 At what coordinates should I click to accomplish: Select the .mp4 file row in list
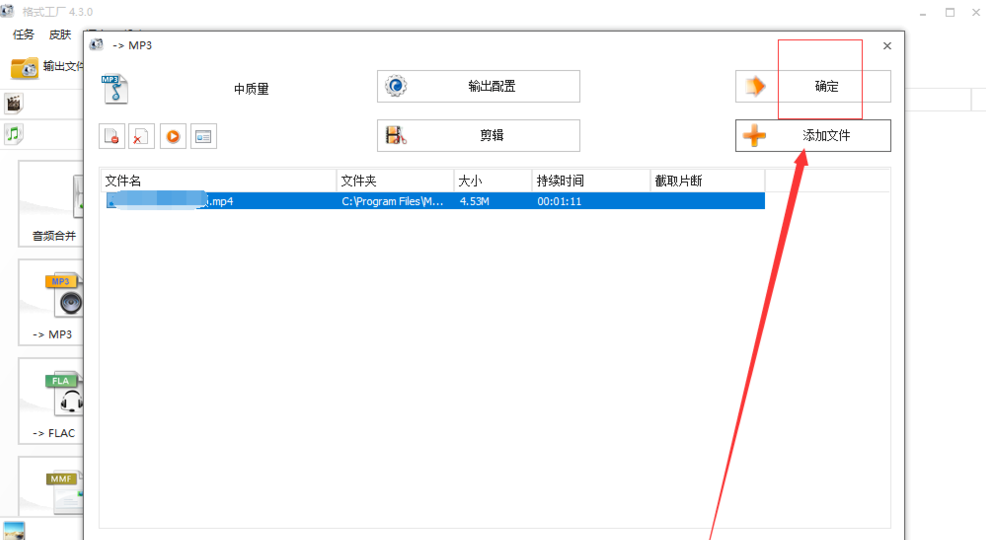[435, 201]
